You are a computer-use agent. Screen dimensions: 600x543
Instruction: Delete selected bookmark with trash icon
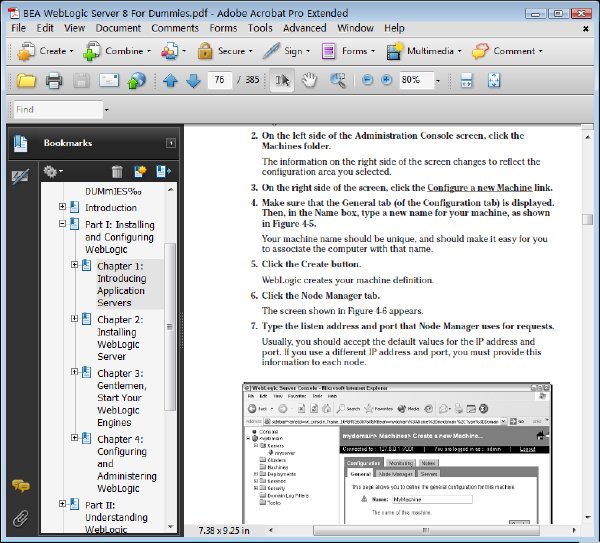(117, 172)
